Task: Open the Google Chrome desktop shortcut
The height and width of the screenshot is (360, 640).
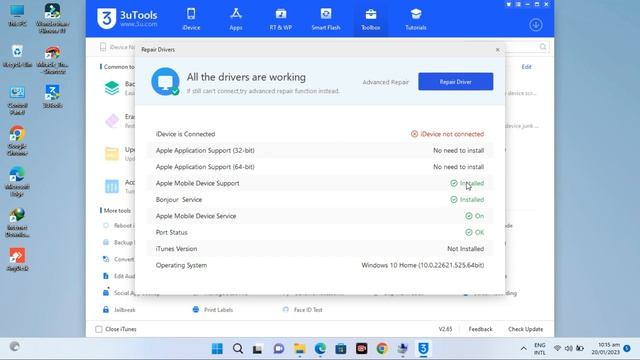Action: tap(17, 141)
